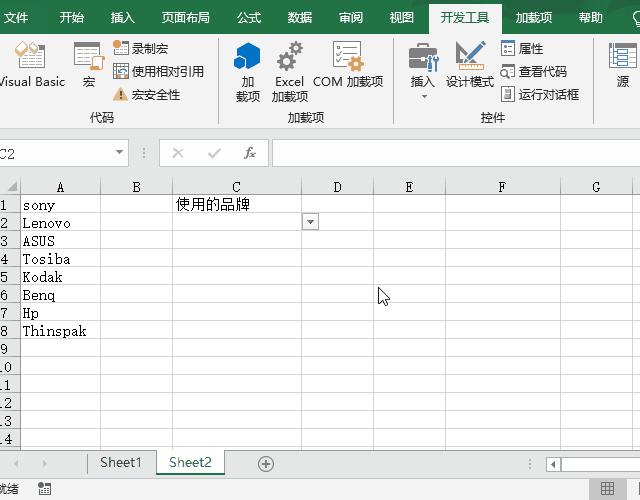Viewport: 640px width, 500px height.
Task: Select cell A1 containing sony
Action: click(x=60, y=204)
